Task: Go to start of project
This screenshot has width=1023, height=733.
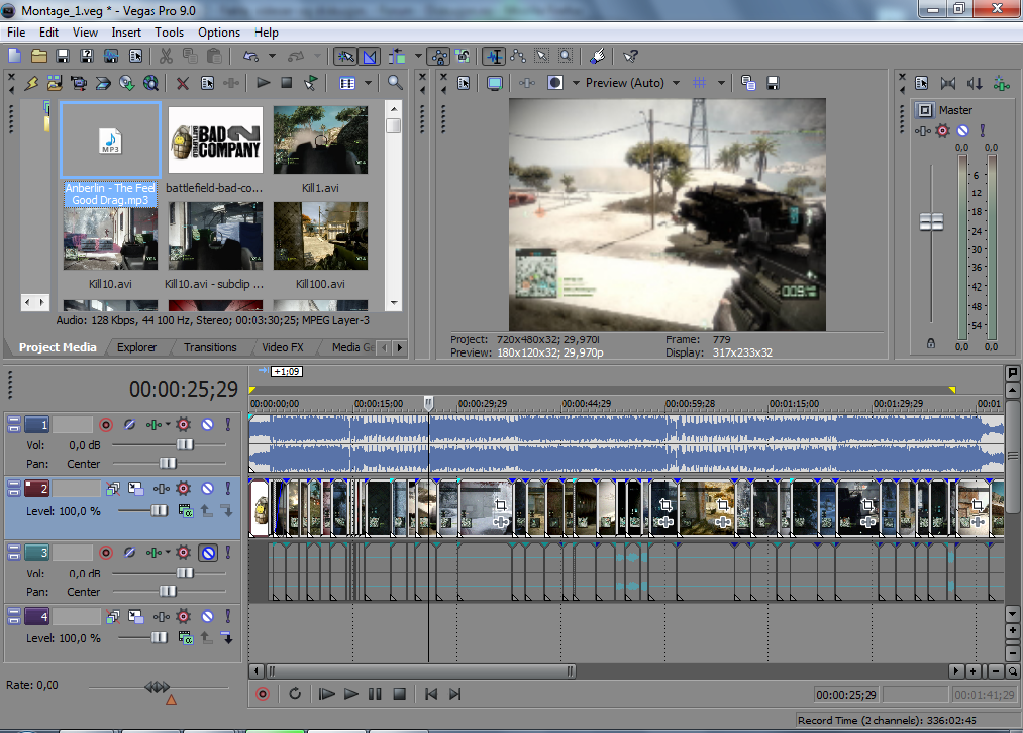Action: 431,694
